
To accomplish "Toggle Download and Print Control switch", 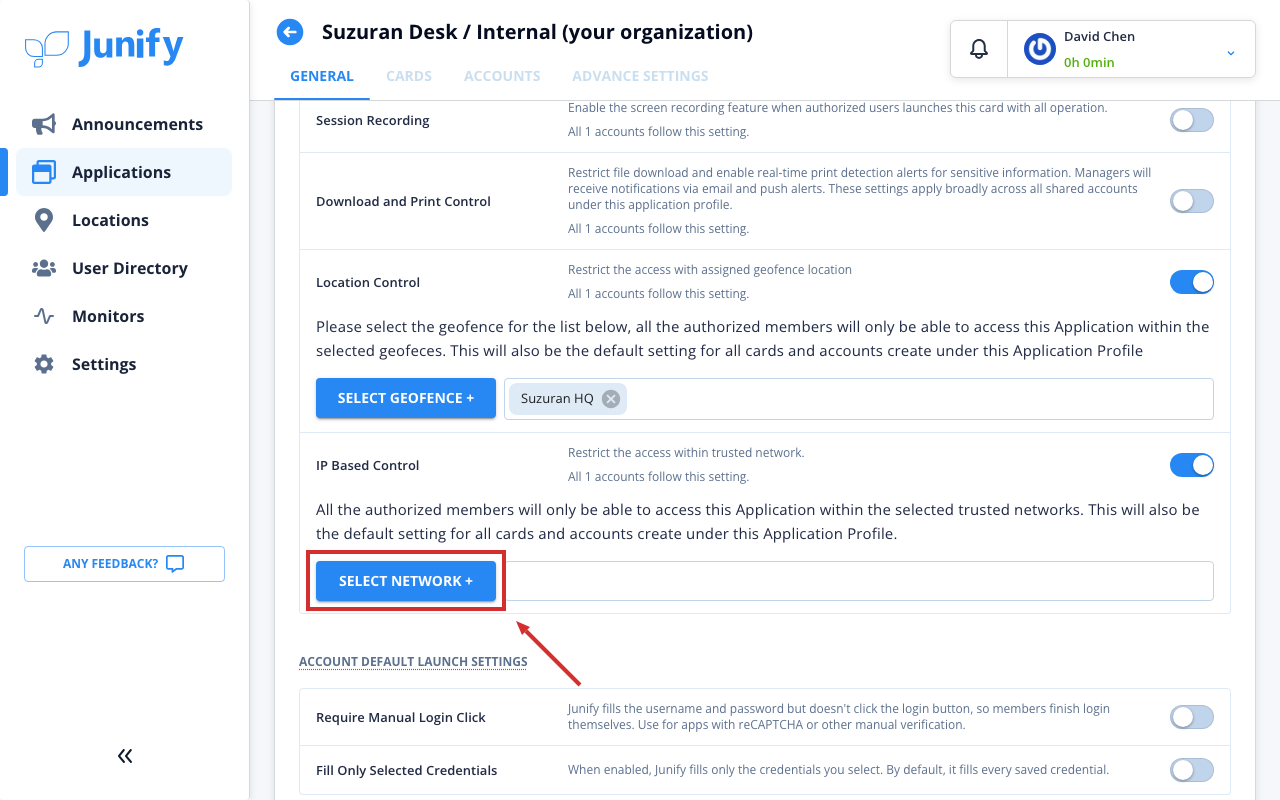I will [1192, 201].
